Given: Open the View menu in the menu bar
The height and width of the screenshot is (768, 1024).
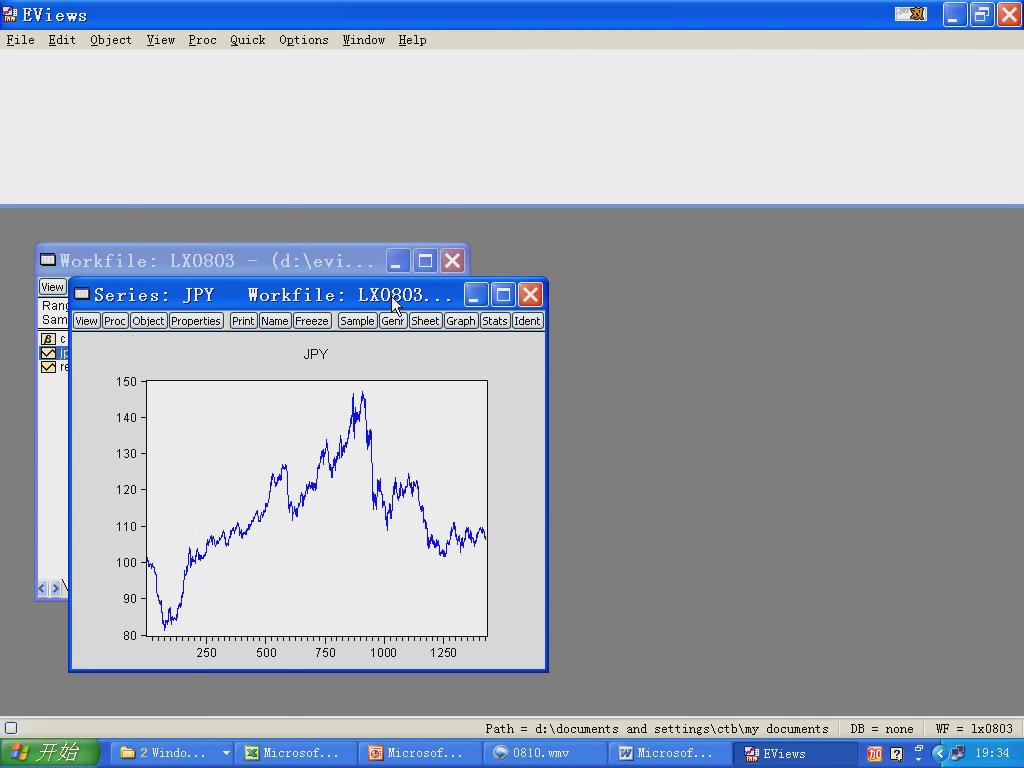Looking at the screenshot, I should point(161,40).
